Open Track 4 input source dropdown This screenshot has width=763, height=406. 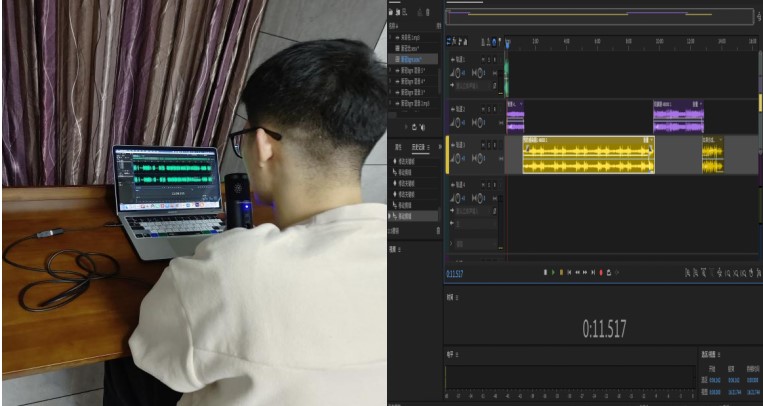[473, 211]
